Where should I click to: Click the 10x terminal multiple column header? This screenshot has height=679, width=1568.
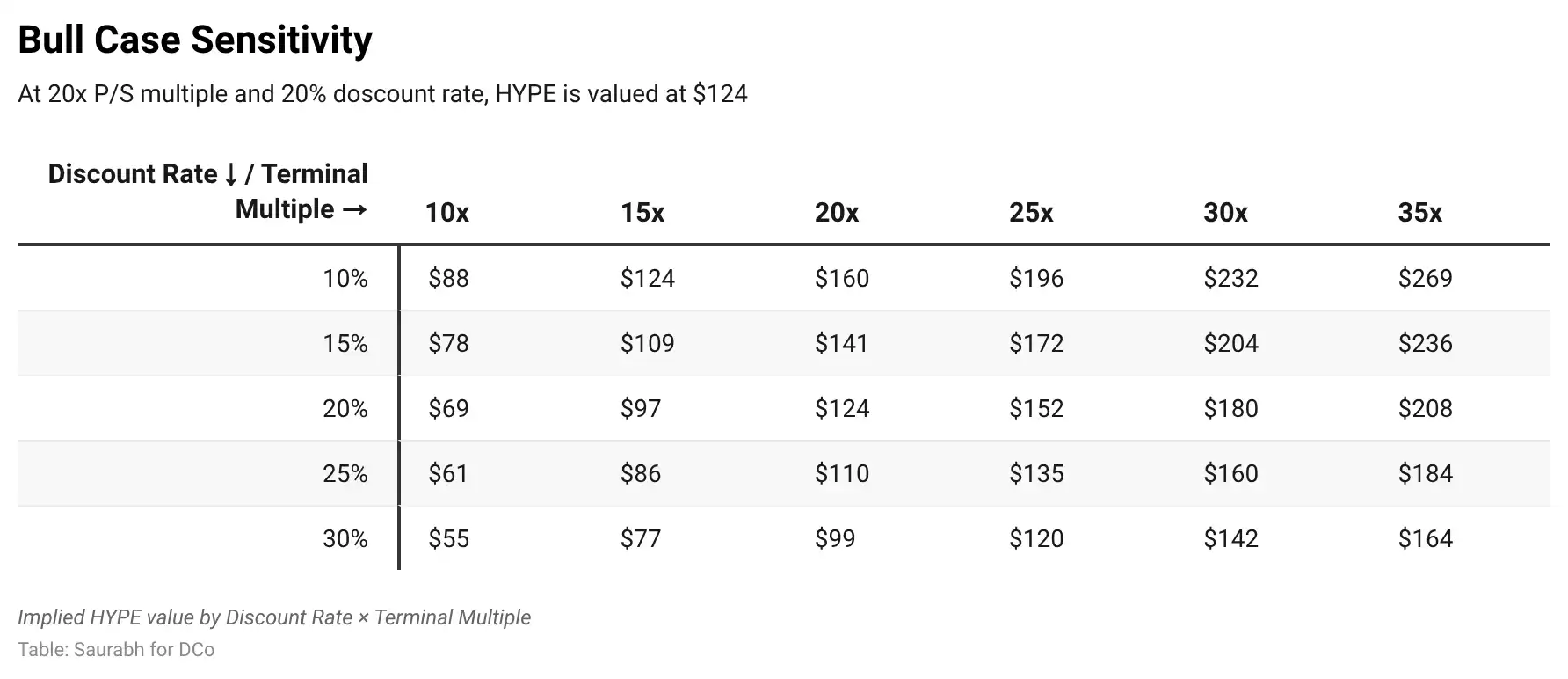447,213
